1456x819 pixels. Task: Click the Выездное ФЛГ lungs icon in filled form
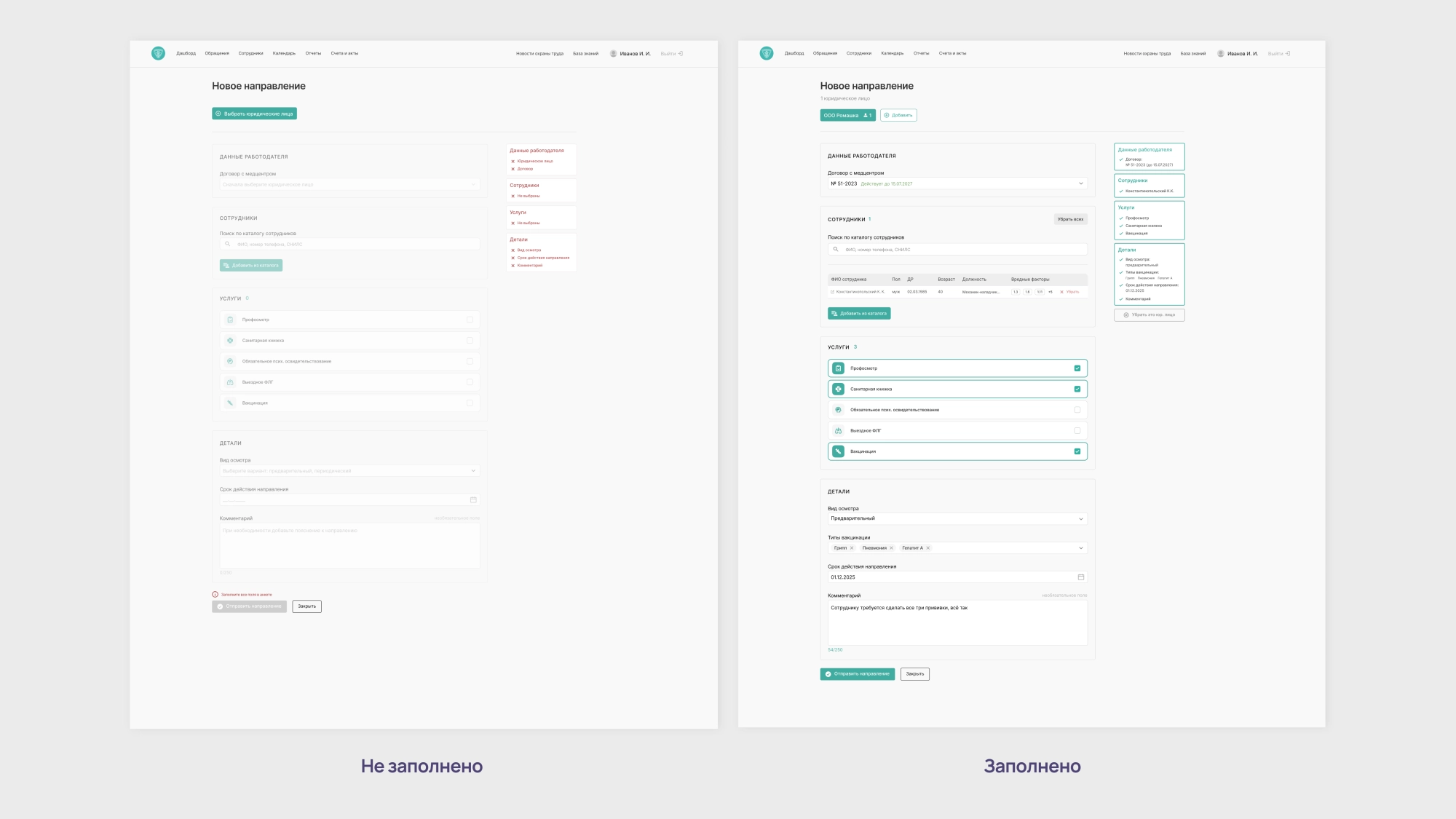click(838, 431)
